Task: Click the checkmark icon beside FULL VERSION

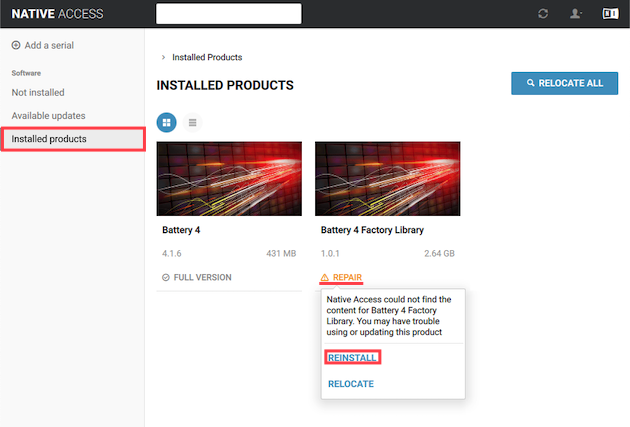Action: pyautogui.click(x=166, y=278)
